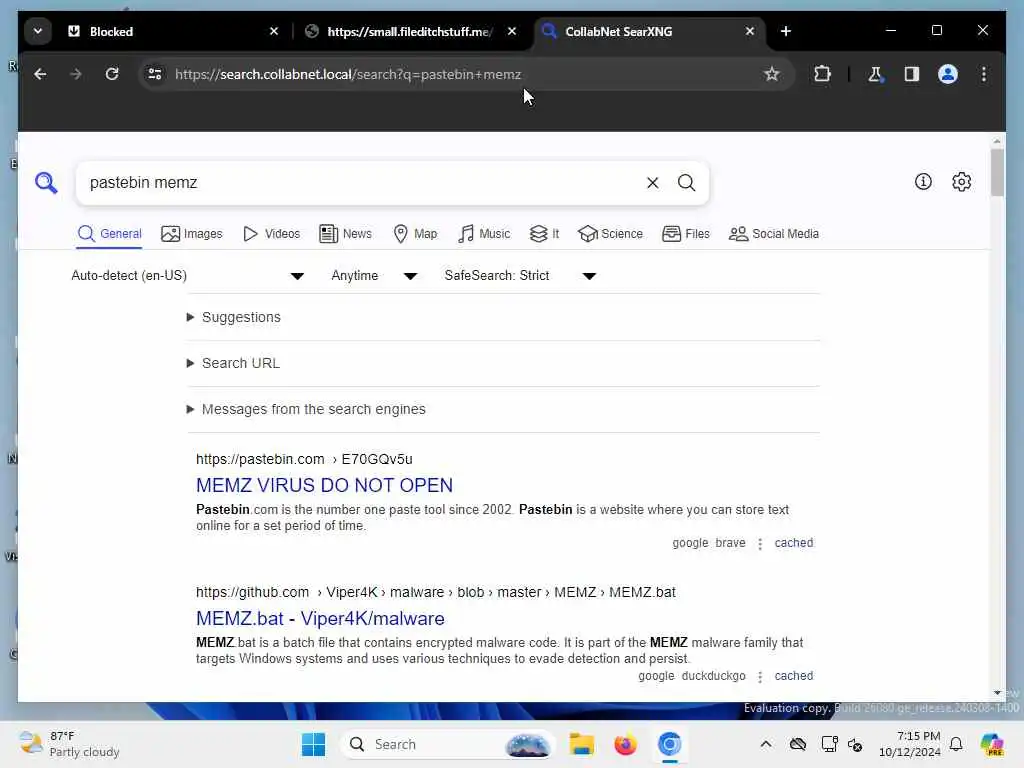Open the Anytime time range dropdown

pyautogui.click(x=374, y=276)
